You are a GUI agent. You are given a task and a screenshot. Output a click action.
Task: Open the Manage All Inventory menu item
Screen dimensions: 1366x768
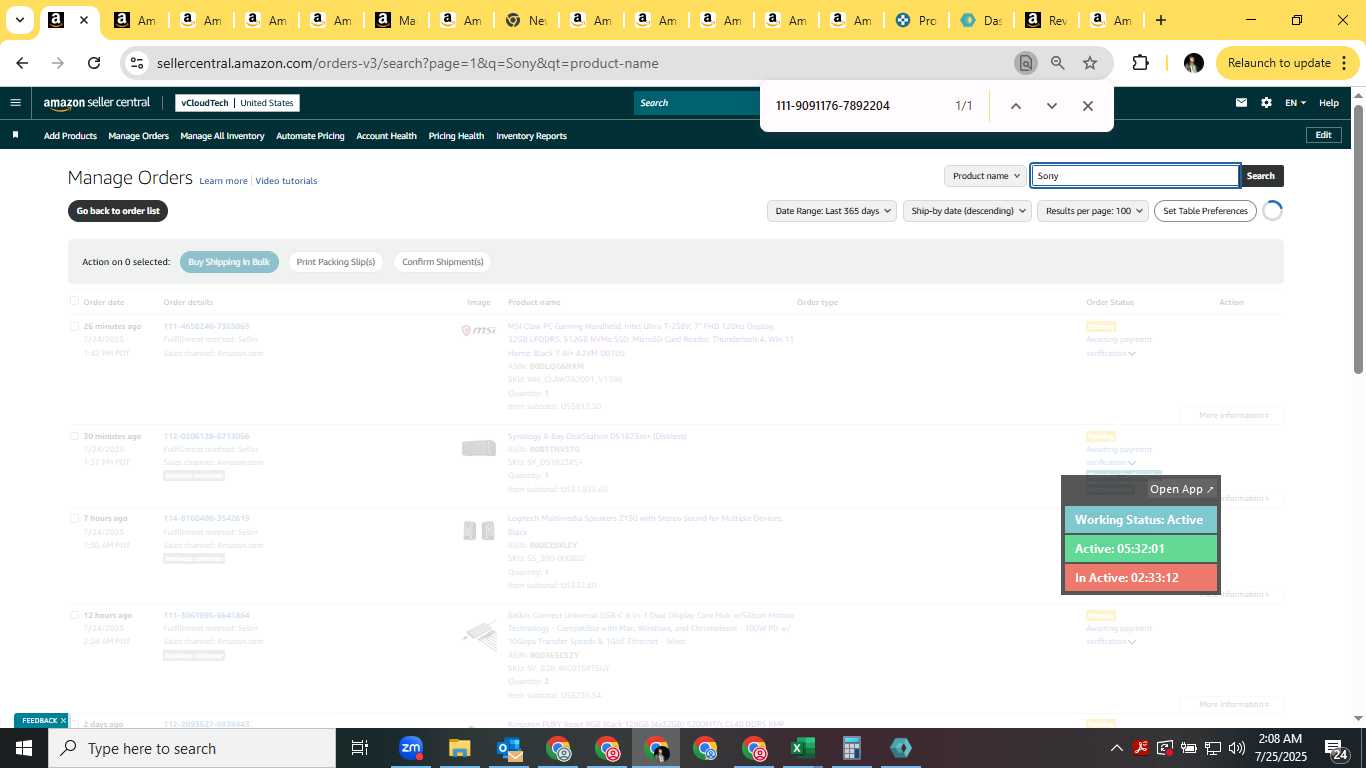click(222, 136)
